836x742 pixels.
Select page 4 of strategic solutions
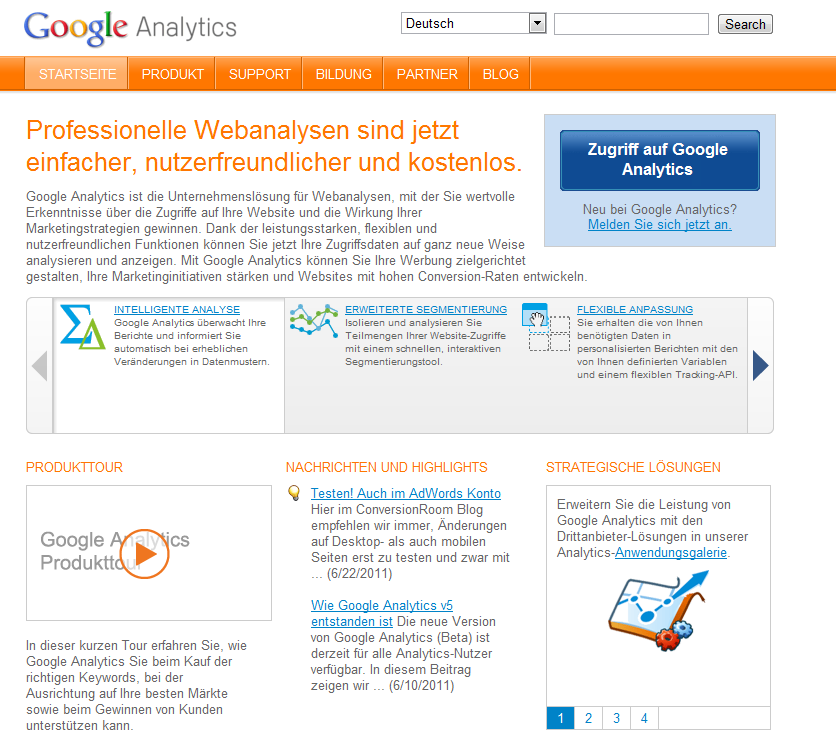coord(644,718)
